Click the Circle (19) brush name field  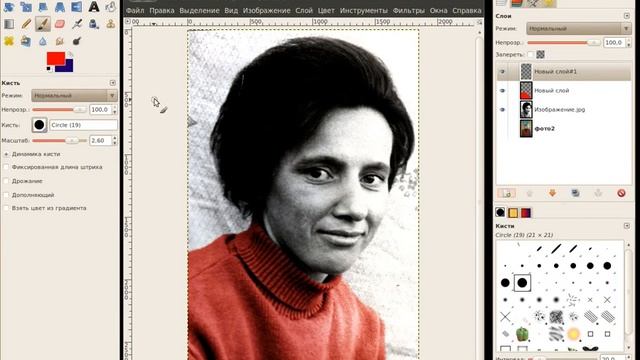[83, 125]
